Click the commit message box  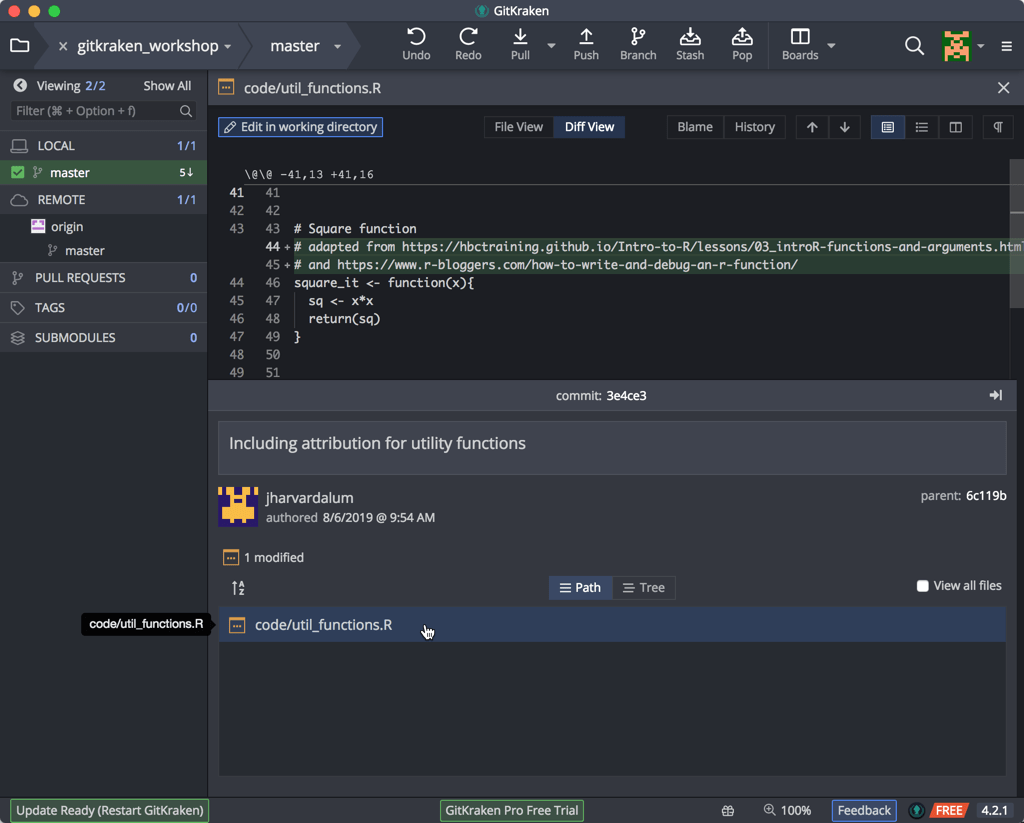612,447
